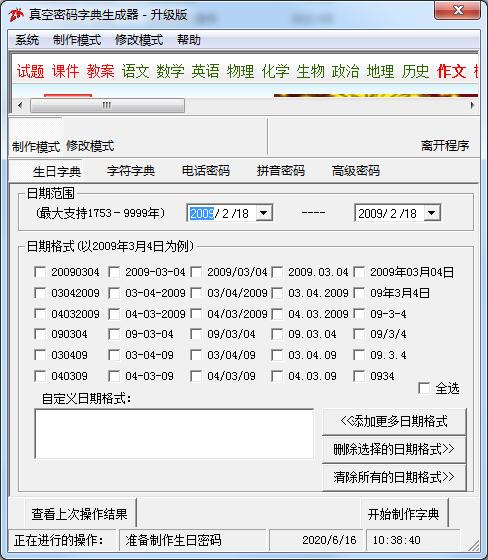488x560 pixels.
Task: Check the 09年3月4日 format checkbox
Action: coord(359,293)
